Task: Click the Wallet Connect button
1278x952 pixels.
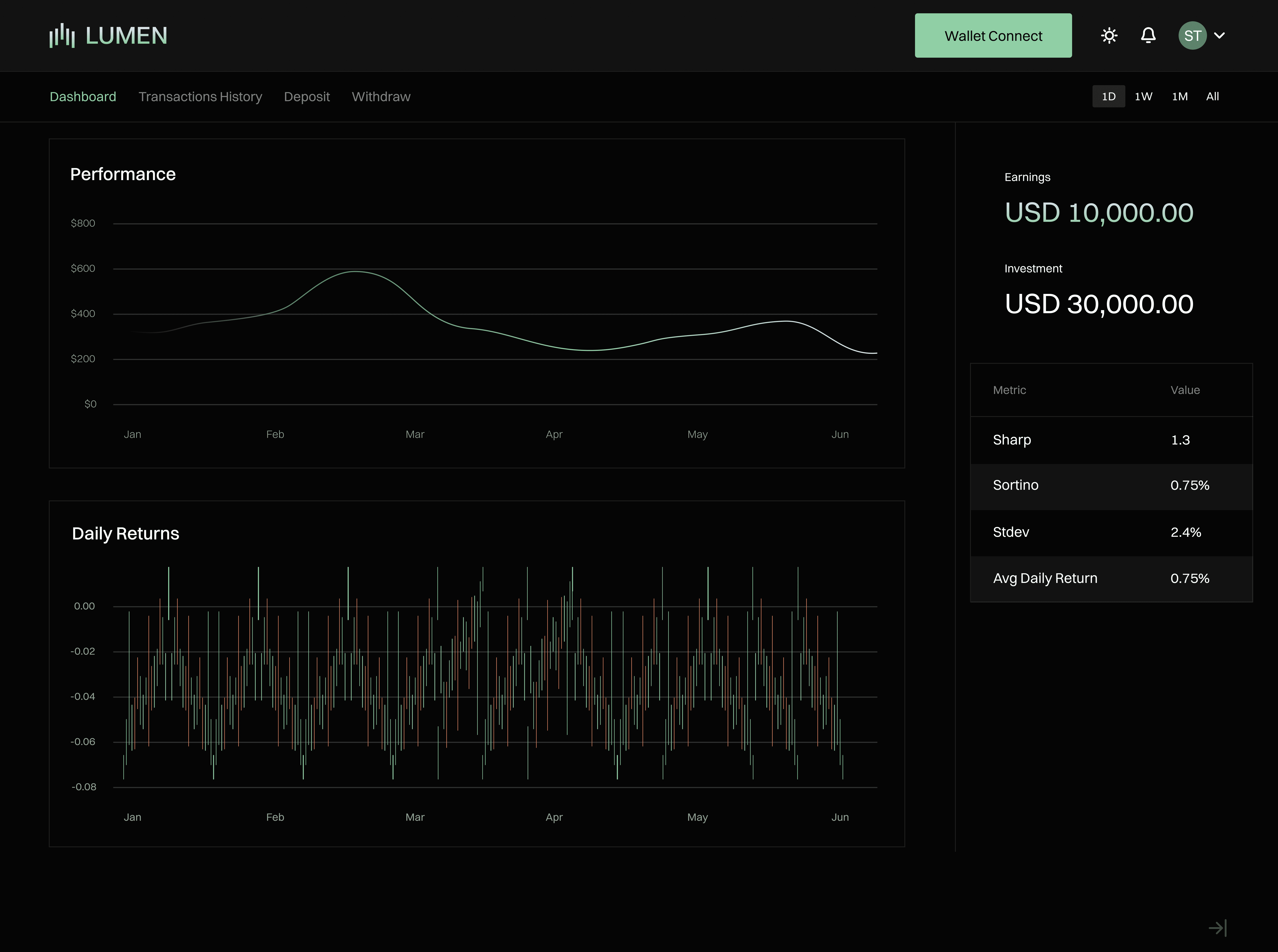Action: click(x=993, y=36)
